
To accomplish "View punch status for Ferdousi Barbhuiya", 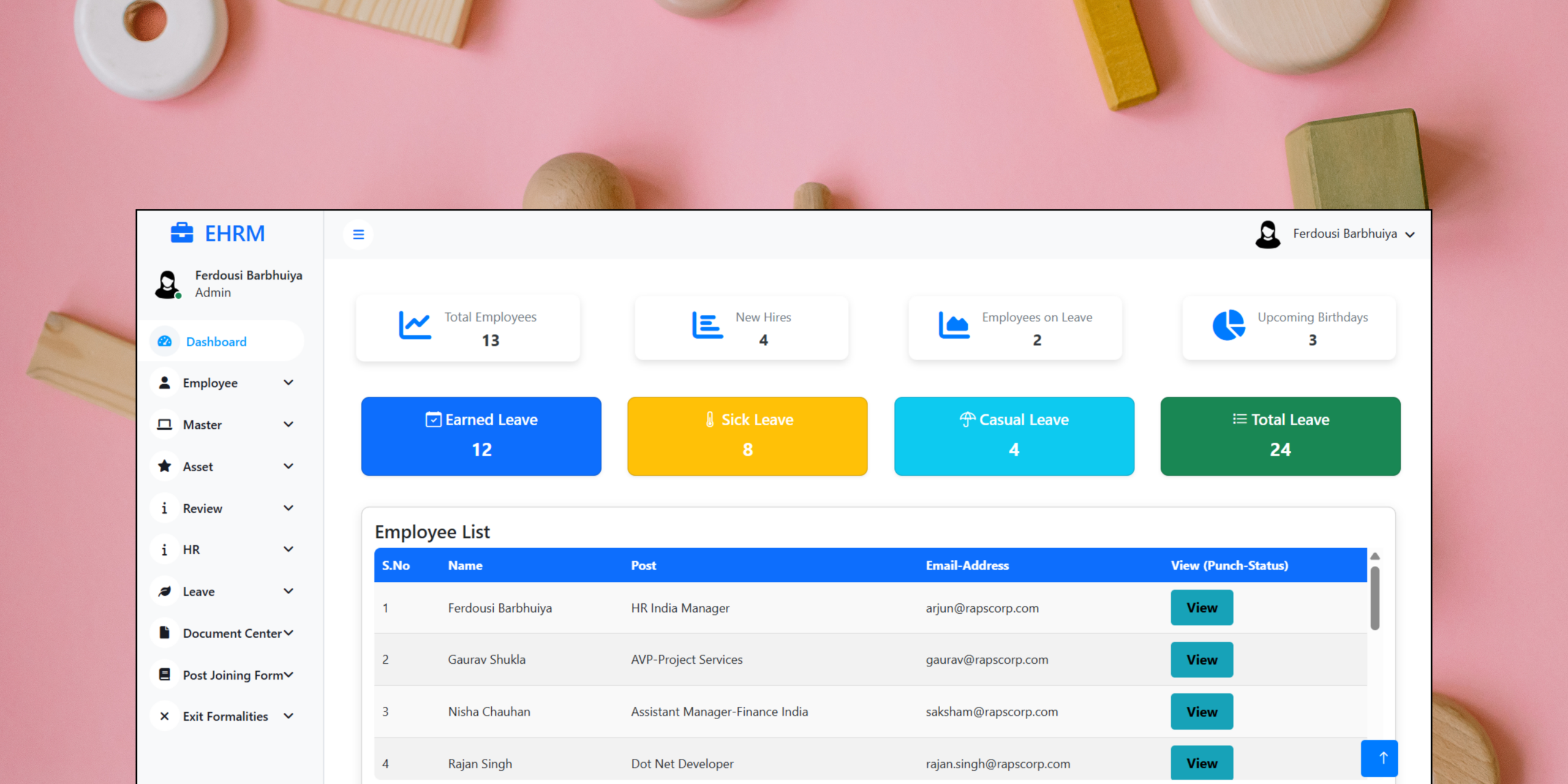I will click(x=1202, y=608).
